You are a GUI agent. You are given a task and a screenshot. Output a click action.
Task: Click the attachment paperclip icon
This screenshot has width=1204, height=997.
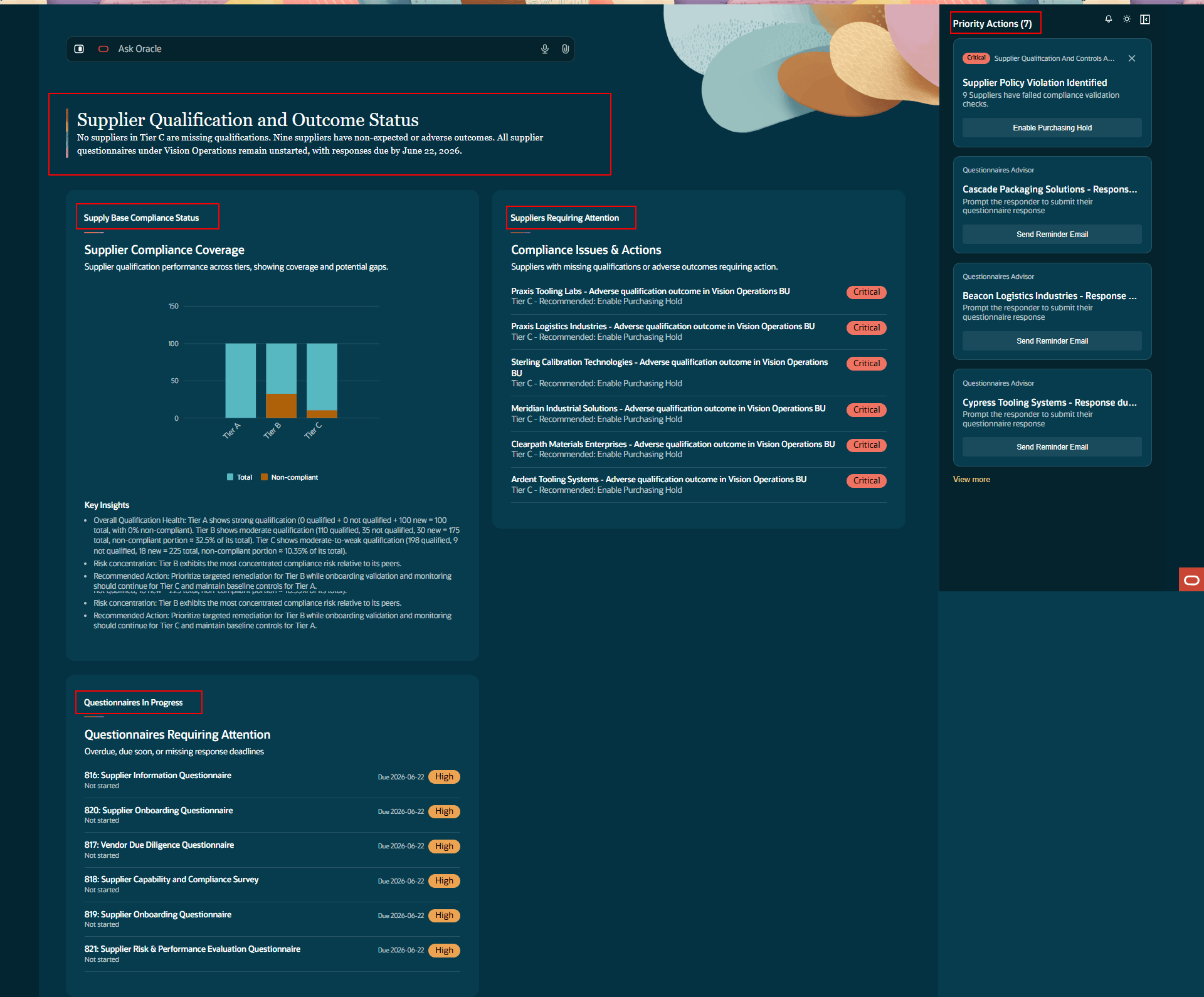(565, 49)
